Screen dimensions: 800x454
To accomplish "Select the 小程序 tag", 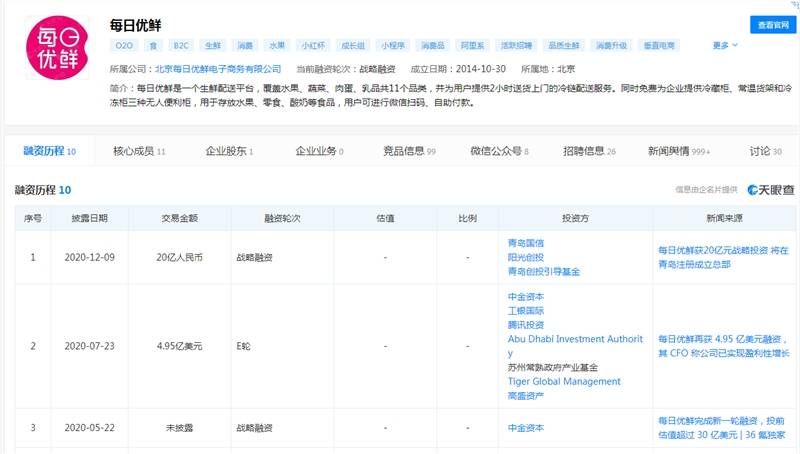I will click(393, 45).
